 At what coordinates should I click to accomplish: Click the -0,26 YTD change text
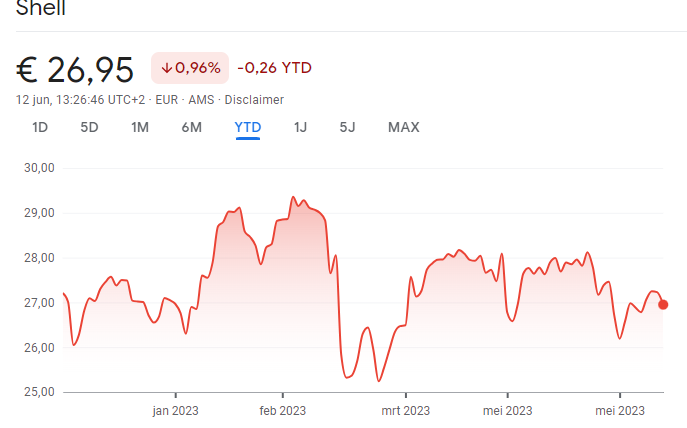click(x=274, y=68)
